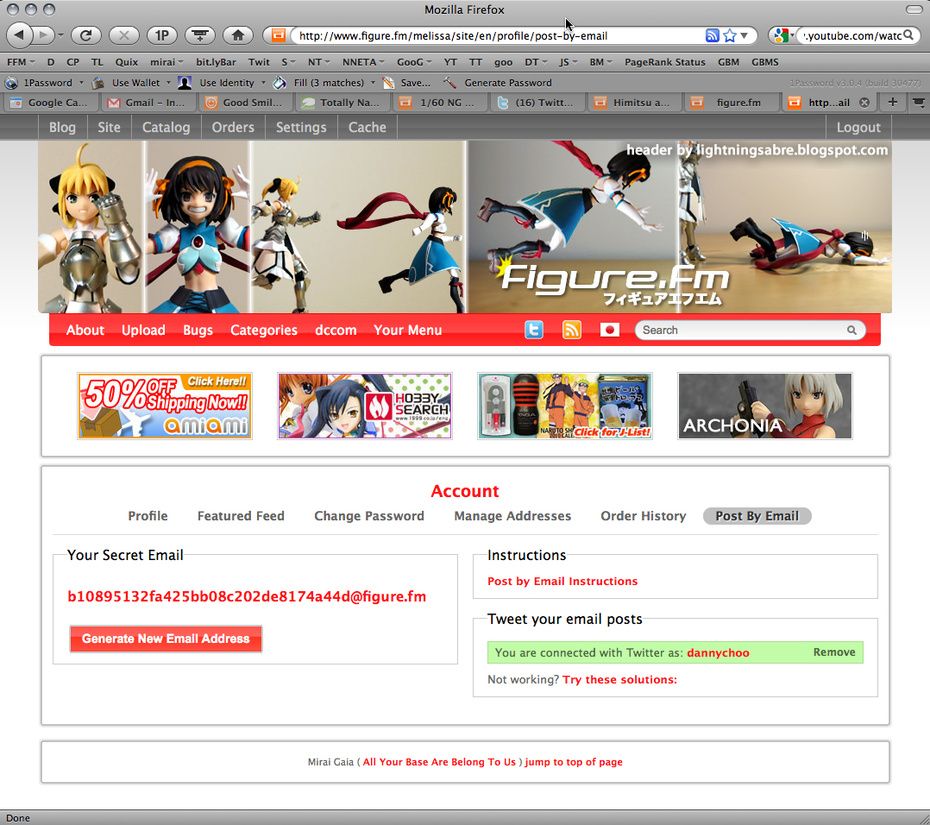Open the list all tabs button
The image size is (930, 825).
(x=918, y=102)
